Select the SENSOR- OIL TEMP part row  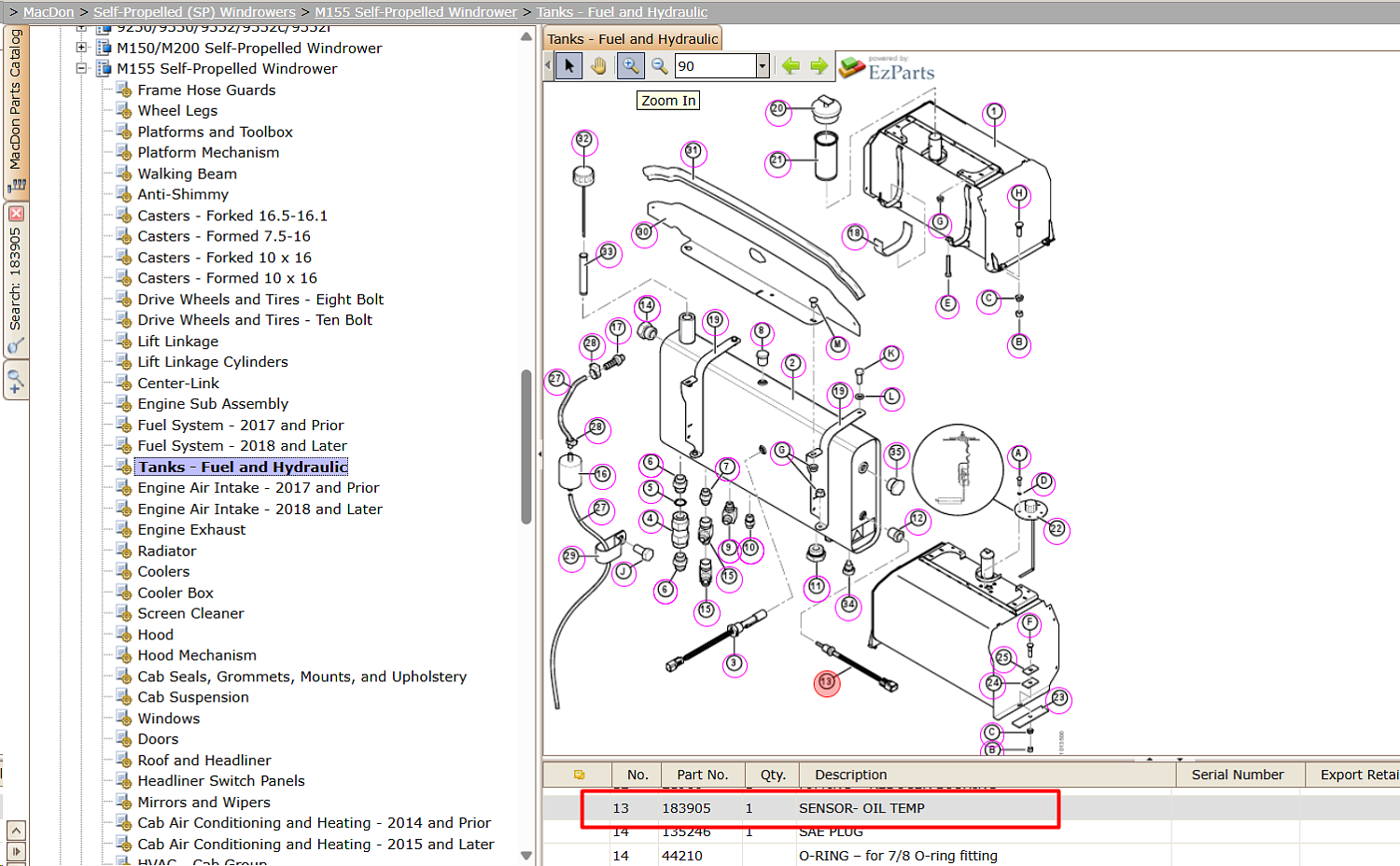tap(971, 808)
